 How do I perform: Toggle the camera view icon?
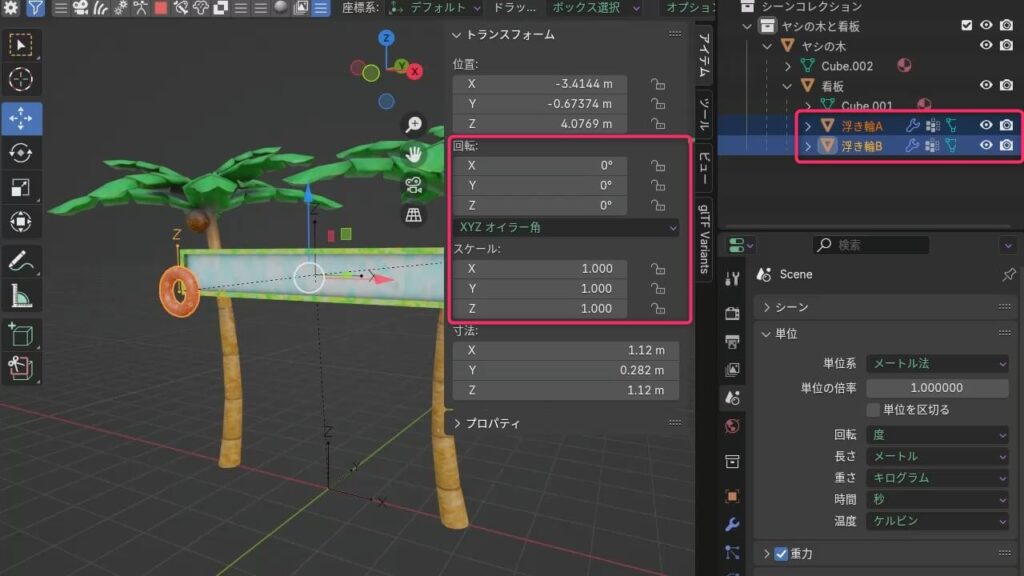(413, 185)
